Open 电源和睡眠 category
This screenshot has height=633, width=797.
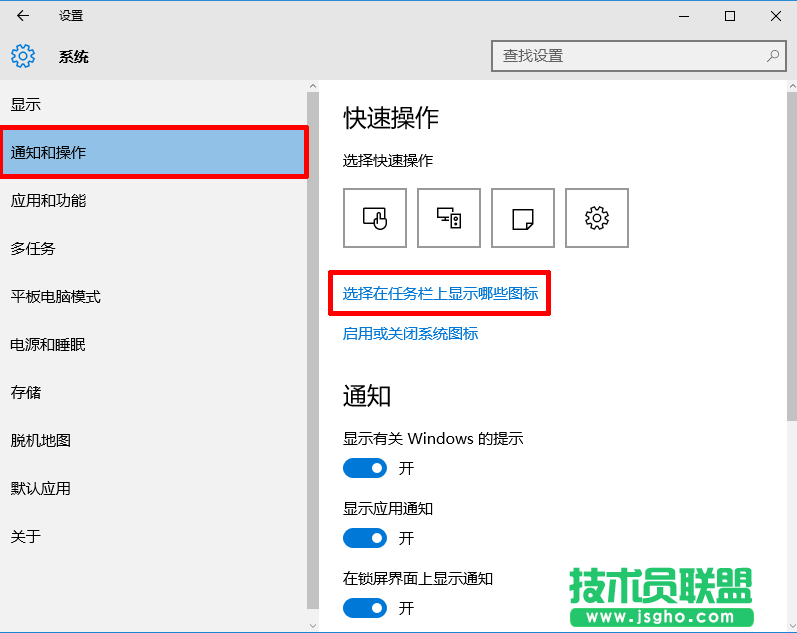[x=154, y=345]
